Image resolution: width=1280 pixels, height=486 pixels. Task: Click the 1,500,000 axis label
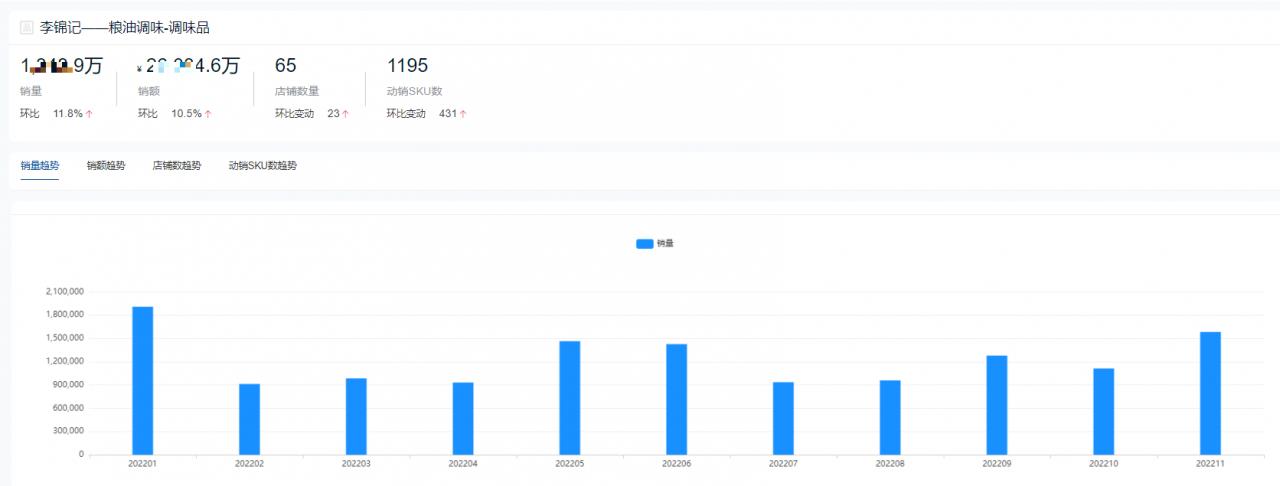[65, 338]
